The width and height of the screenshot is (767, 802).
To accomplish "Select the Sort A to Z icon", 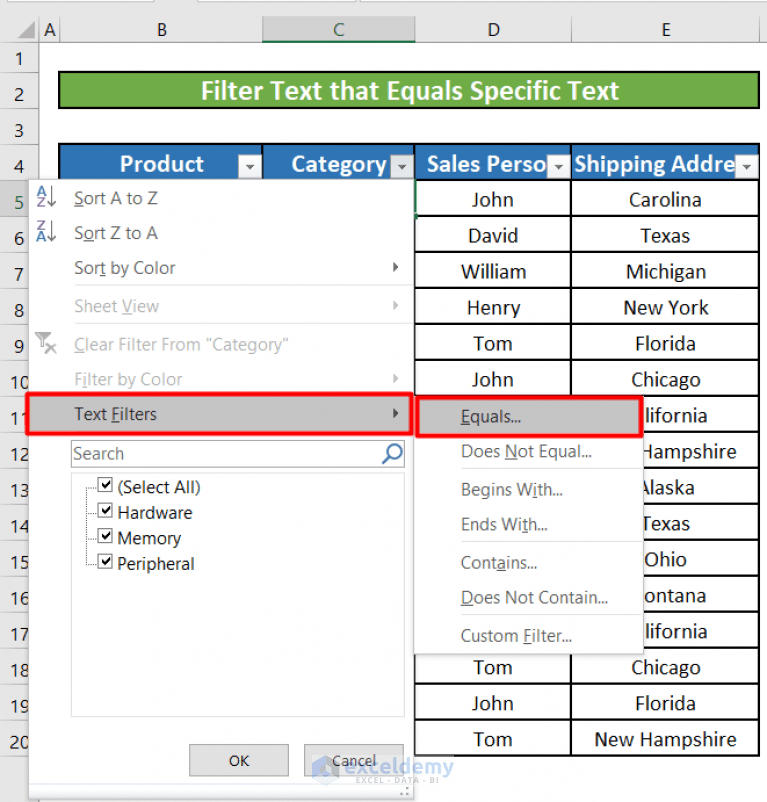I will [46, 198].
